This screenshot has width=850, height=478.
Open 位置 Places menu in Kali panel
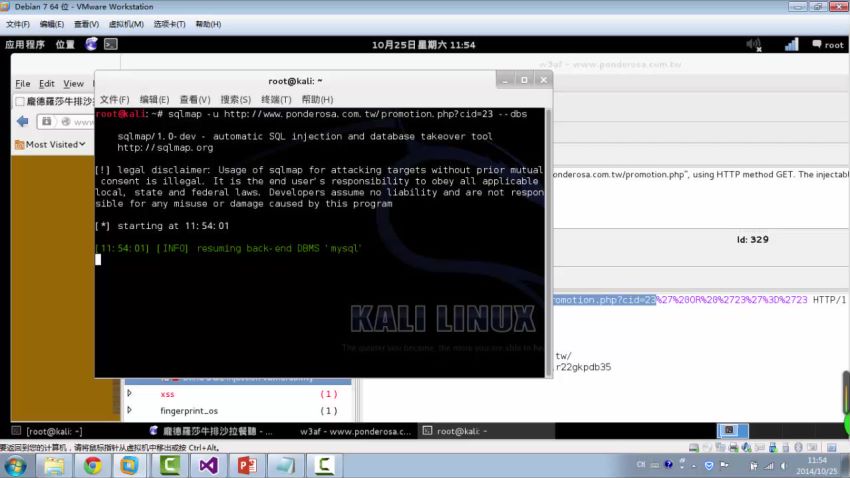65,44
